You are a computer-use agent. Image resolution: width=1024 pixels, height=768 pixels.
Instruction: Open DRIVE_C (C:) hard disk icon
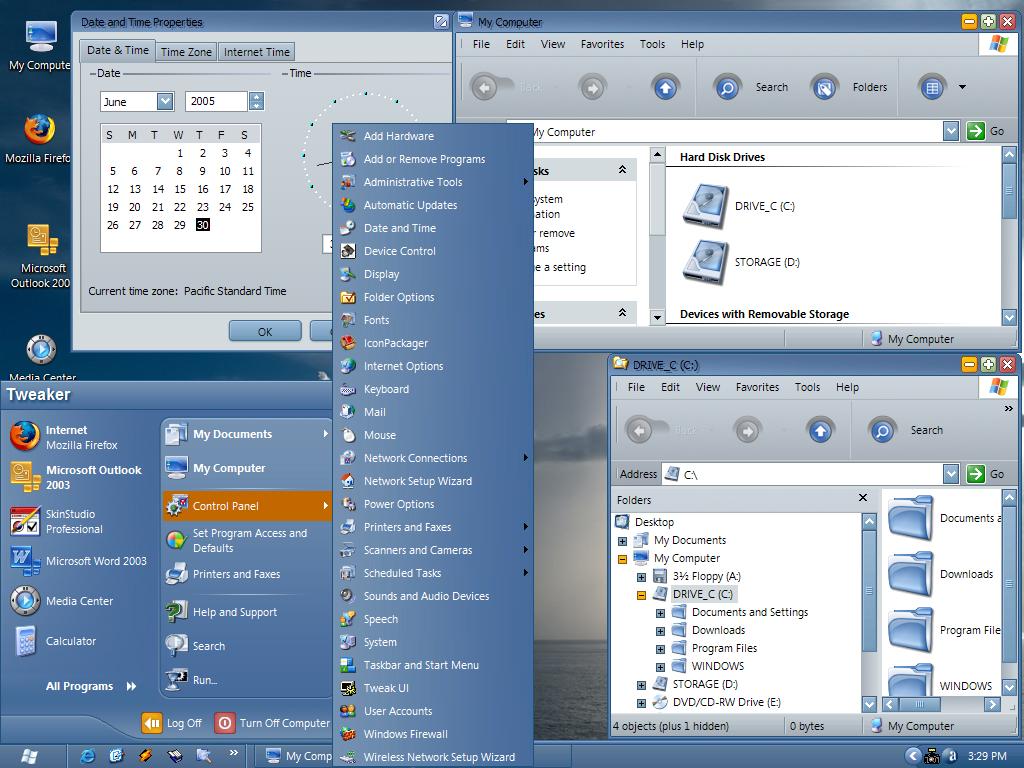[706, 206]
